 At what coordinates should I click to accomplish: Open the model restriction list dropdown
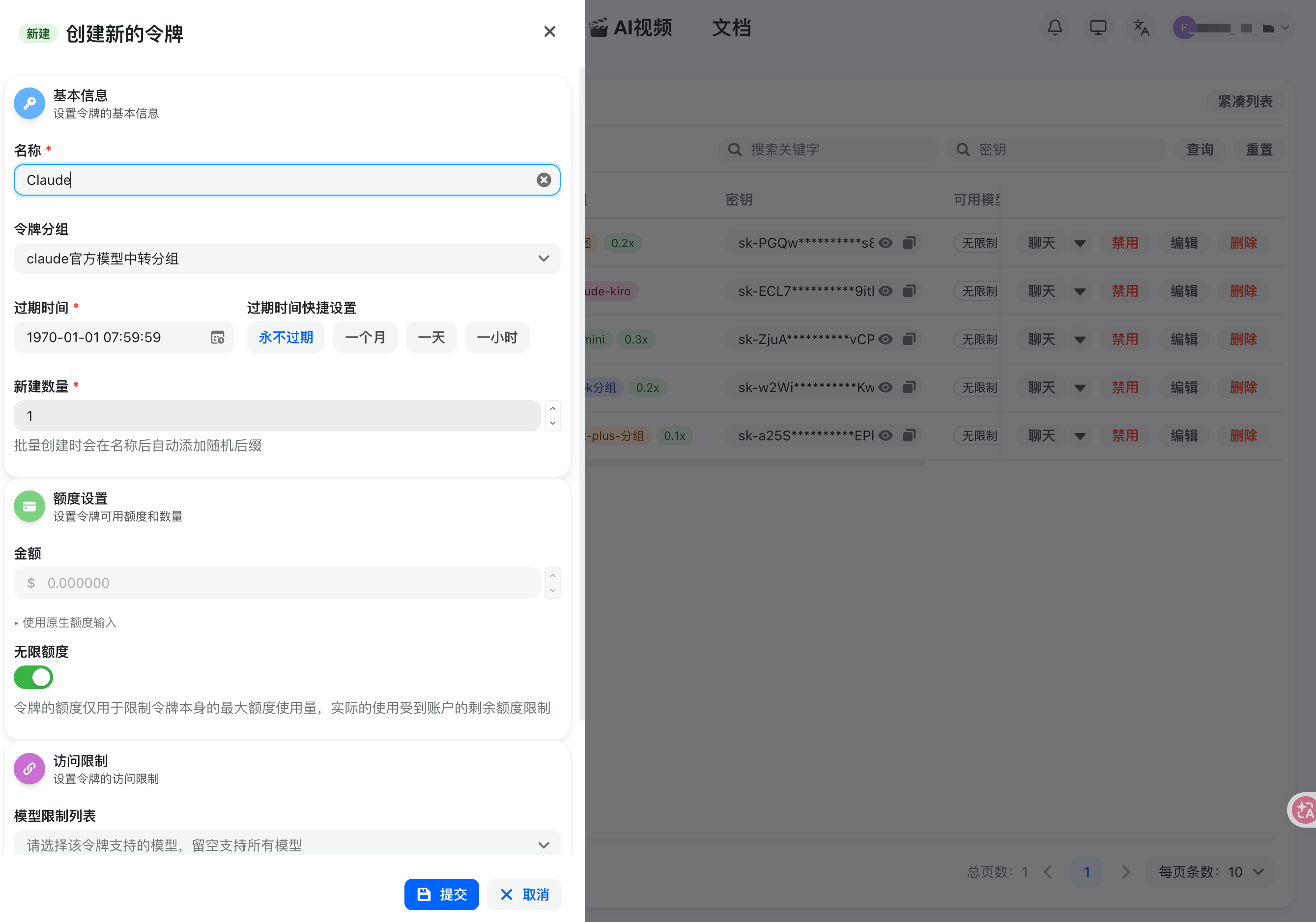coord(287,844)
